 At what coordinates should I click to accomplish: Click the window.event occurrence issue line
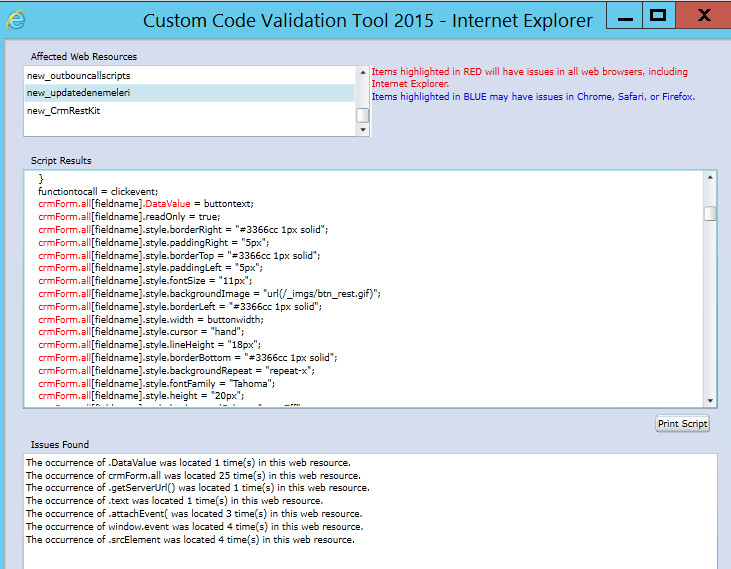pos(194,527)
